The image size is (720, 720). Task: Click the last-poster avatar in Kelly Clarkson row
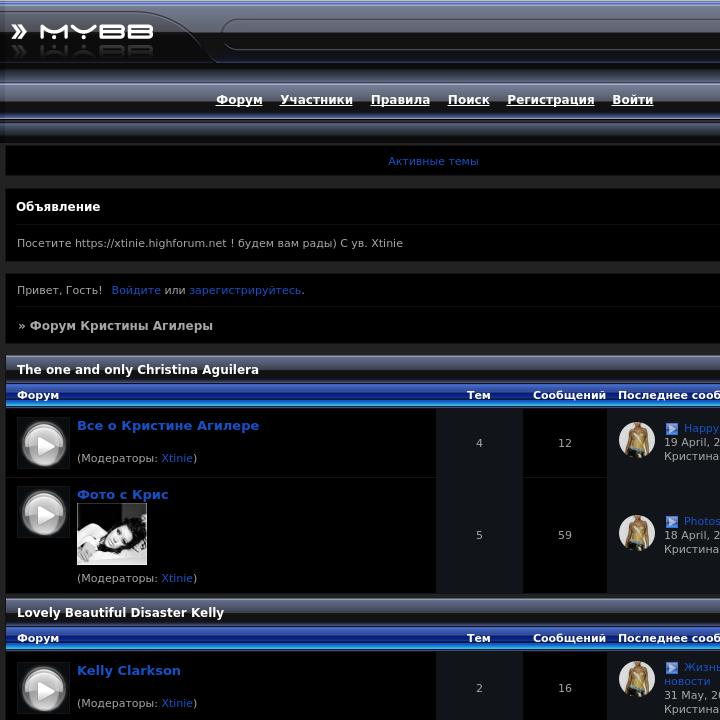637,679
